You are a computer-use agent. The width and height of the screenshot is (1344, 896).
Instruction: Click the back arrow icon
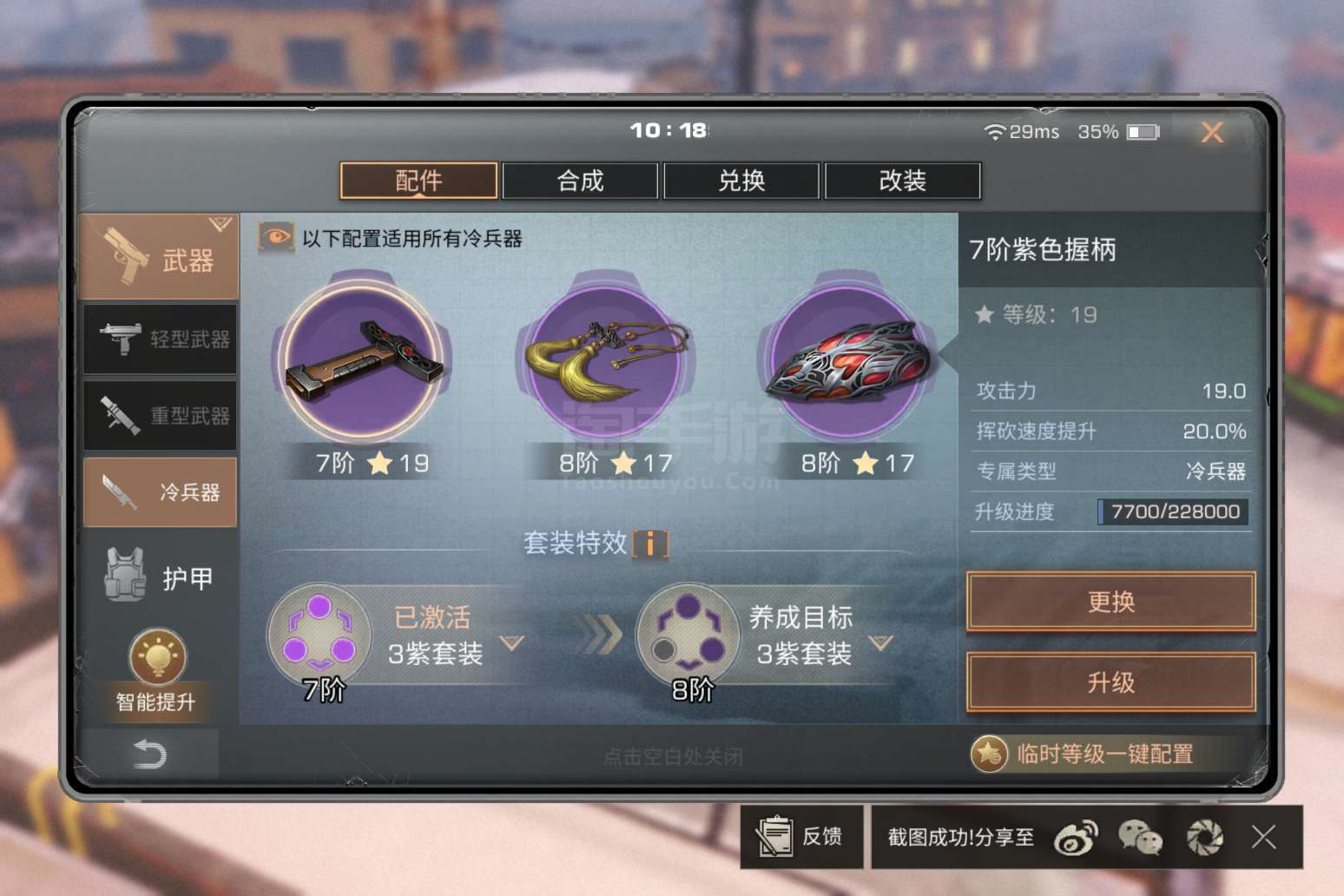click(x=149, y=754)
